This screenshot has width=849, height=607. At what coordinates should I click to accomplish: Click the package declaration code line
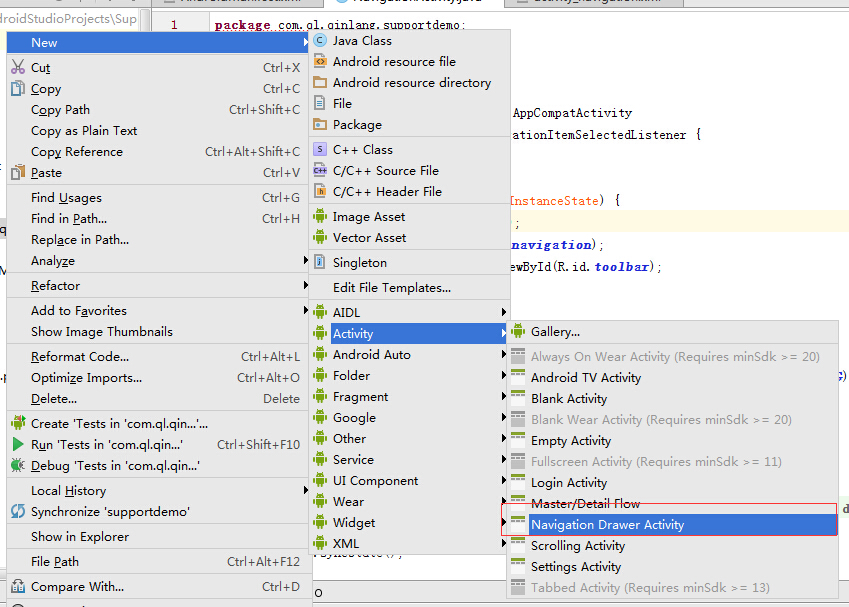(x=339, y=25)
